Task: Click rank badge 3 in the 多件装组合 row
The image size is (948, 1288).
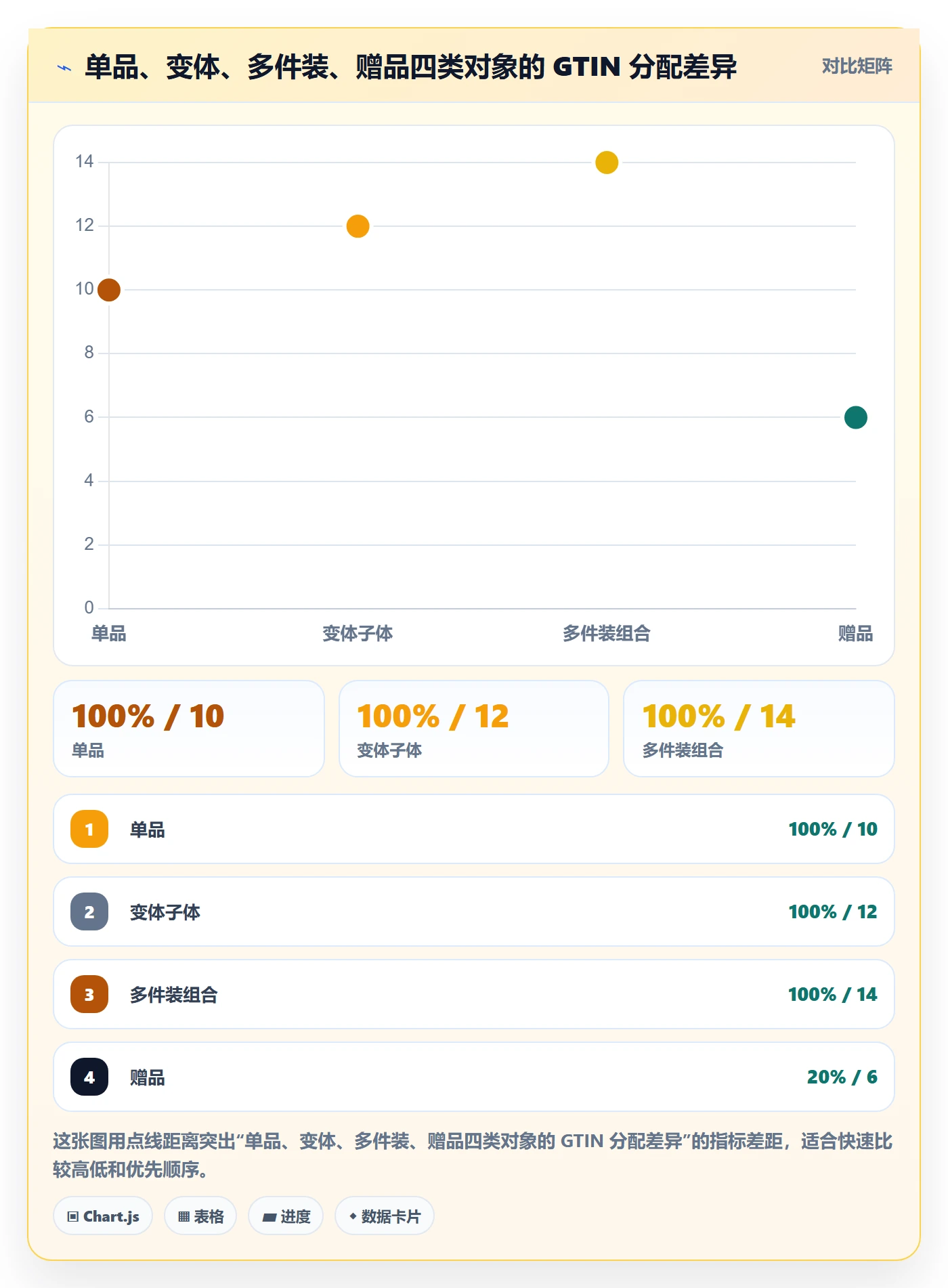Action: [89, 994]
